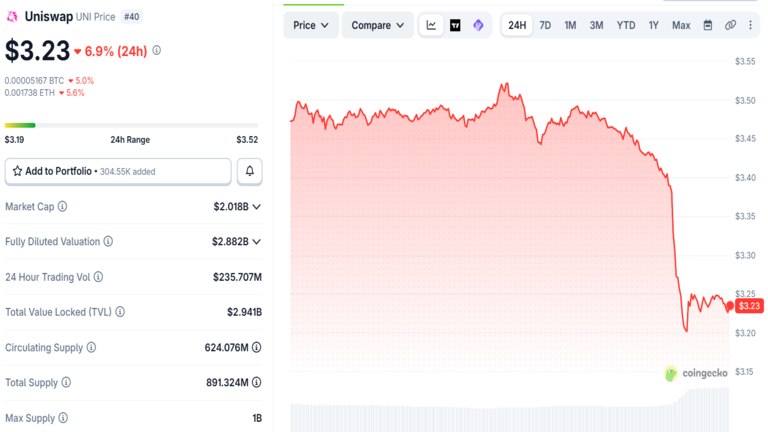Select the 7D timeframe tab
Viewport: 768px width, 432px height.
coord(545,25)
